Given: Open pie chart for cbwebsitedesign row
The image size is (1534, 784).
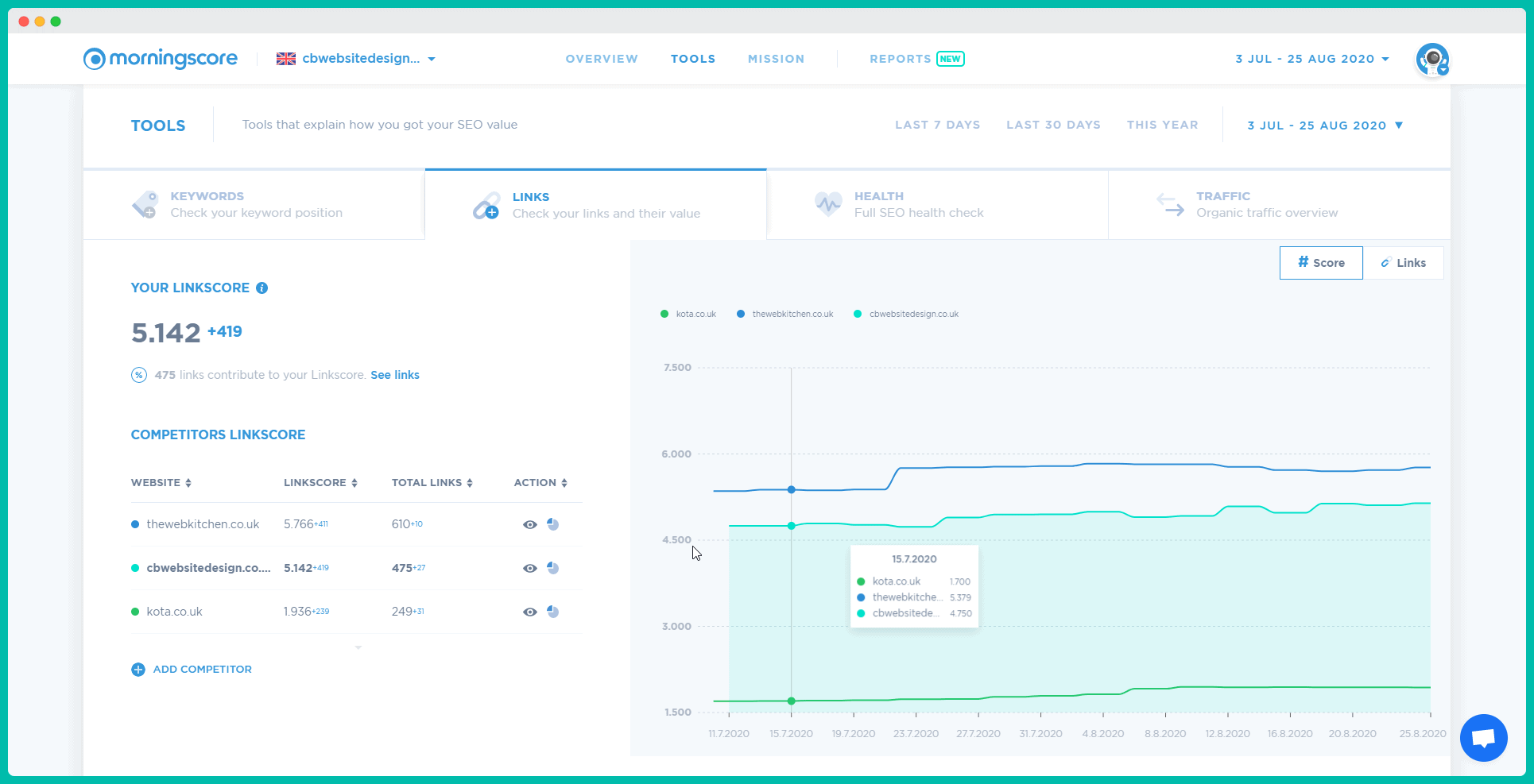Looking at the screenshot, I should (553, 568).
